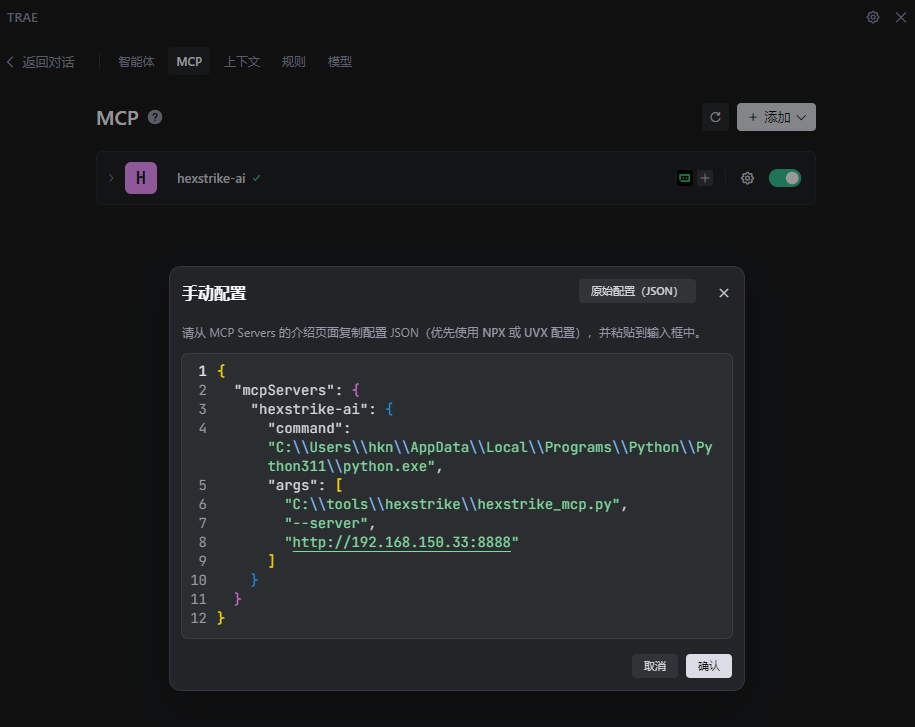915x727 pixels.
Task: Open the 模型 tab
Action: tap(340, 62)
